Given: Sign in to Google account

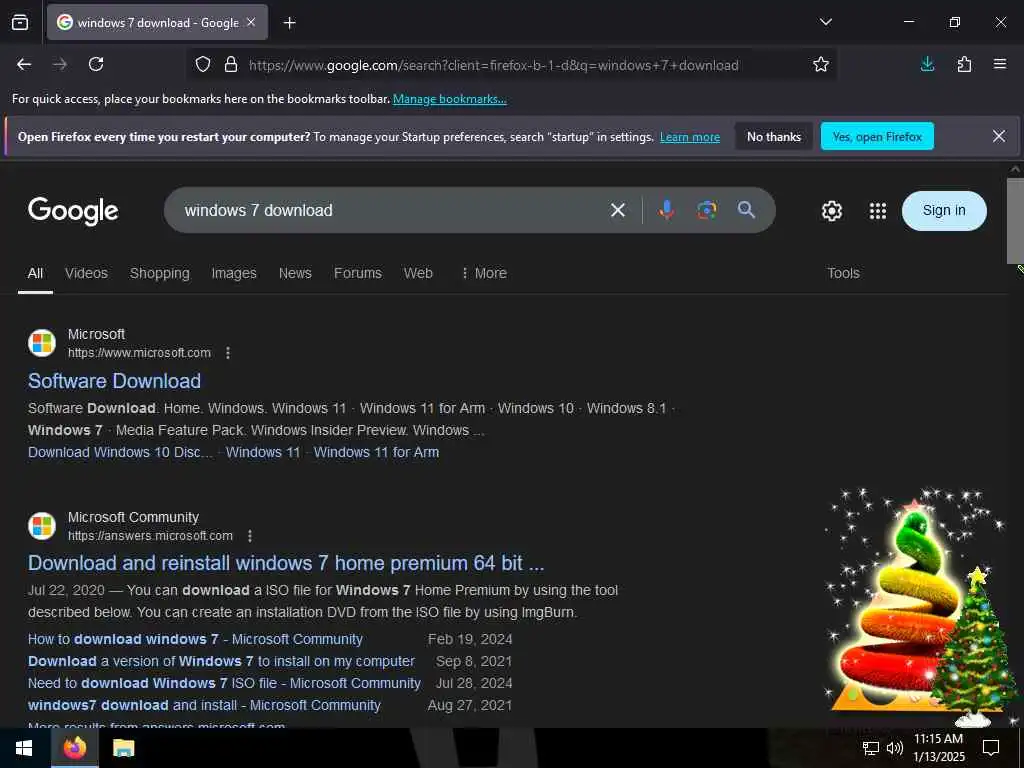Looking at the screenshot, I should pos(944,210).
